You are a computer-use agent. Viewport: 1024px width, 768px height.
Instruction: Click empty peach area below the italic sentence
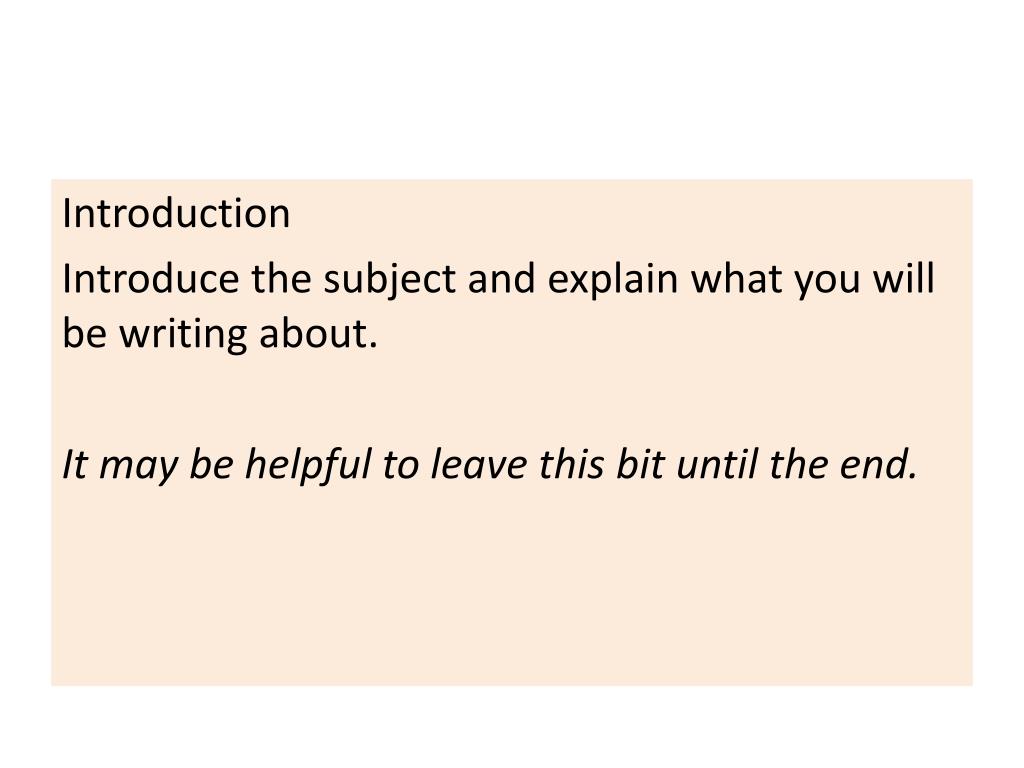click(x=512, y=588)
